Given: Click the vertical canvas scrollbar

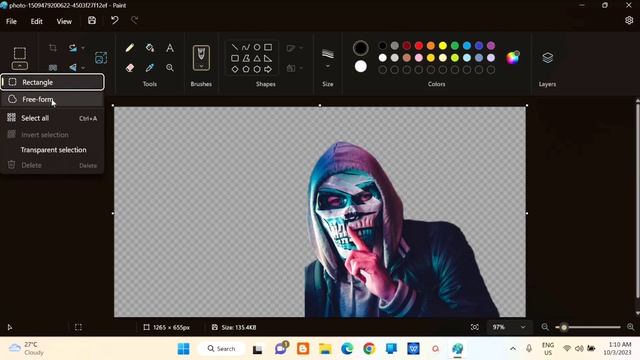Looking at the screenshot, I should tap(638, 200).
